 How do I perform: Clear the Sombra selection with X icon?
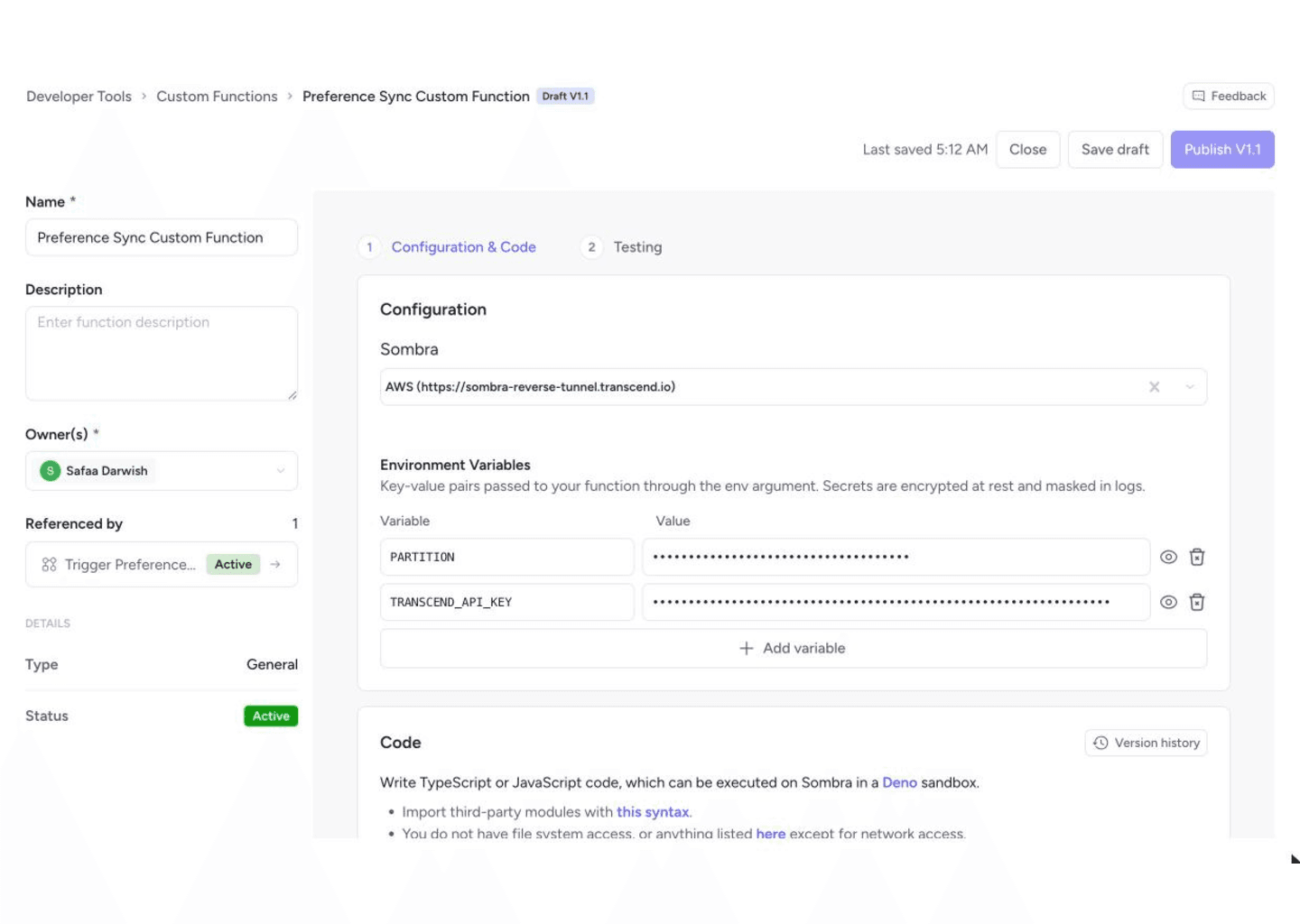(1154, 387)
